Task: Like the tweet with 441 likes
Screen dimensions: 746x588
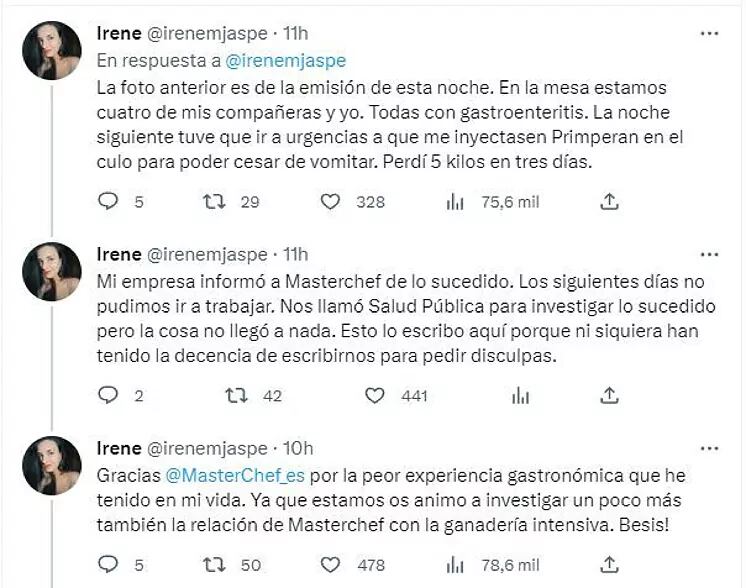Action: point(375,396)
